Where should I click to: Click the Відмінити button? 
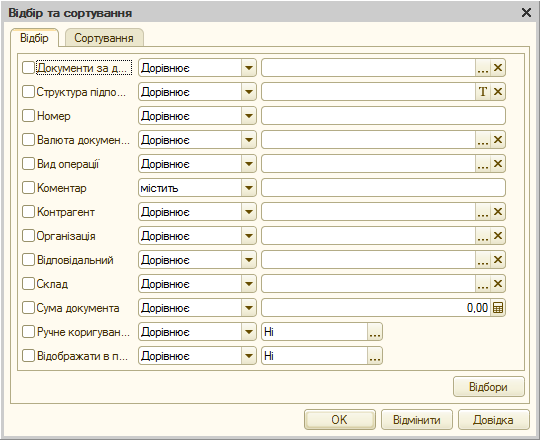[x=417, y=420]
